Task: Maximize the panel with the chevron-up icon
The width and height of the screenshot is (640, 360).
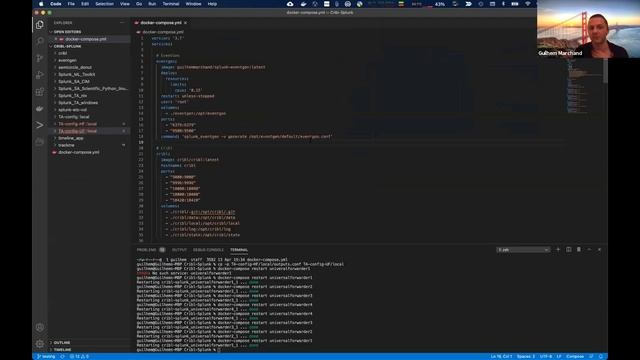Action: point(589,249)
